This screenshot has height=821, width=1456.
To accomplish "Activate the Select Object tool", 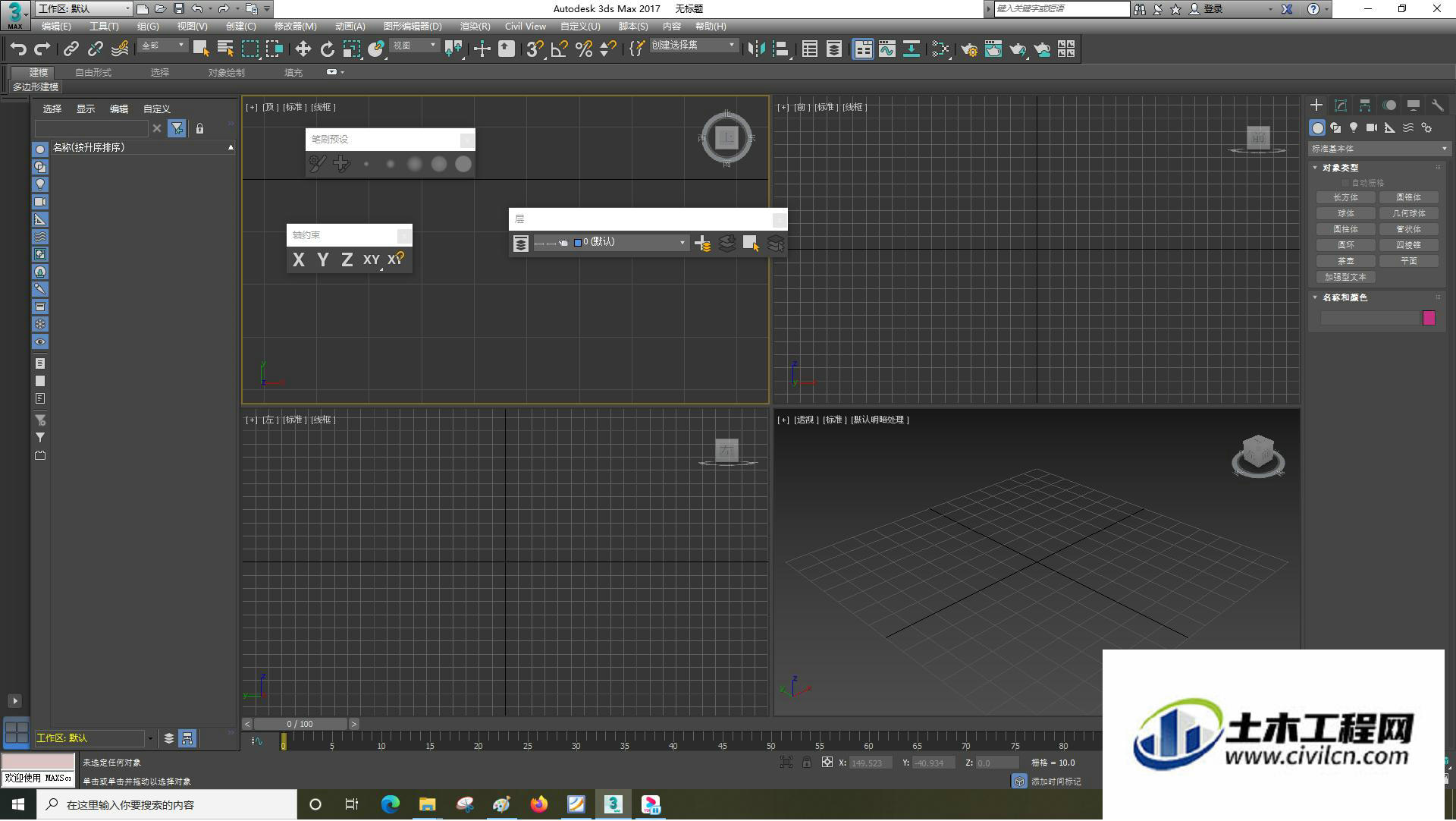I will click(x=201, y=49).
